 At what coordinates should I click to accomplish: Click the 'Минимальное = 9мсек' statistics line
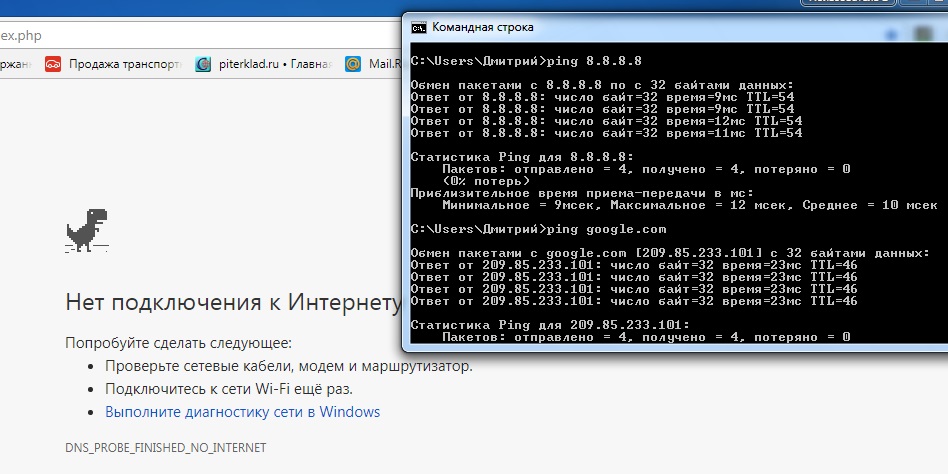[x=690, y=206]
